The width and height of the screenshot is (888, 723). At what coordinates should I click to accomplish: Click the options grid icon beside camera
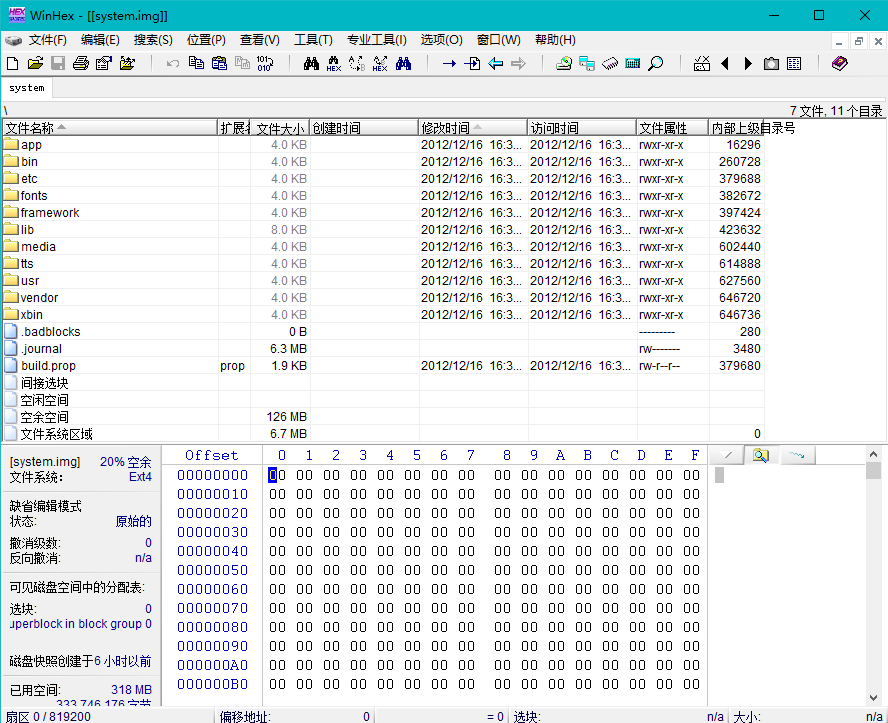point(794,63)
